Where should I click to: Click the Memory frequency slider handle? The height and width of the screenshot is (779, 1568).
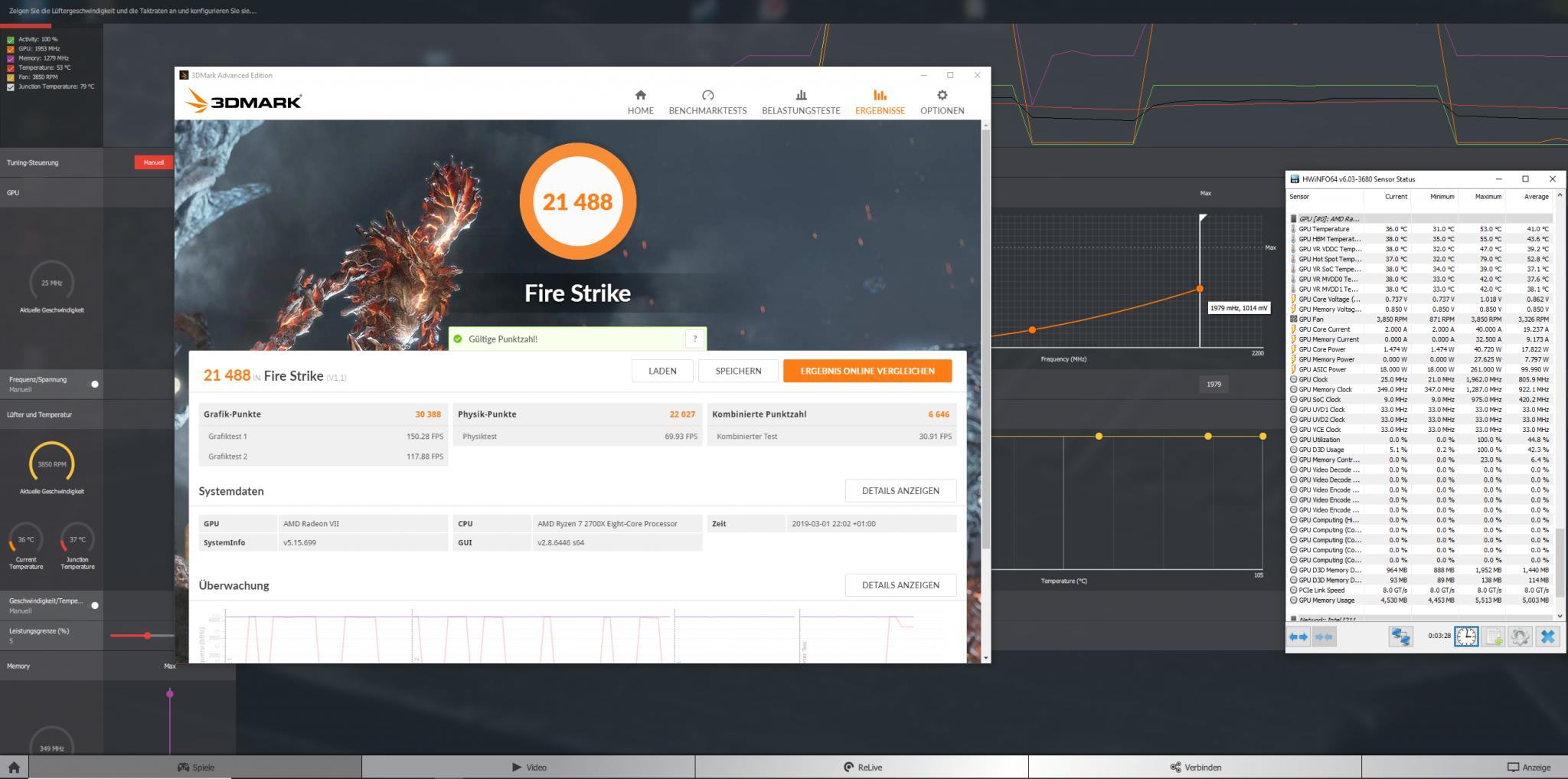(x=170, y=694)
